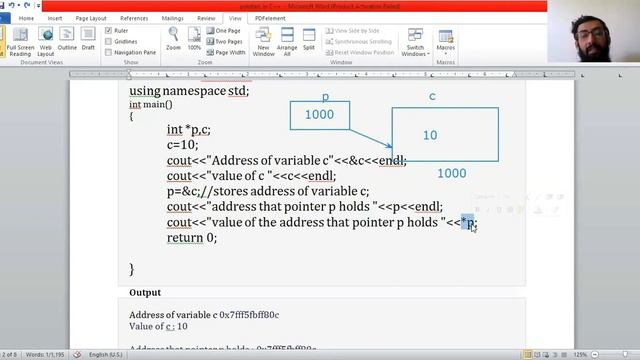This screenshot has width=640, height=360.
Task: Open the Undo history dropdown arrow
Action: tap(19, 5)
